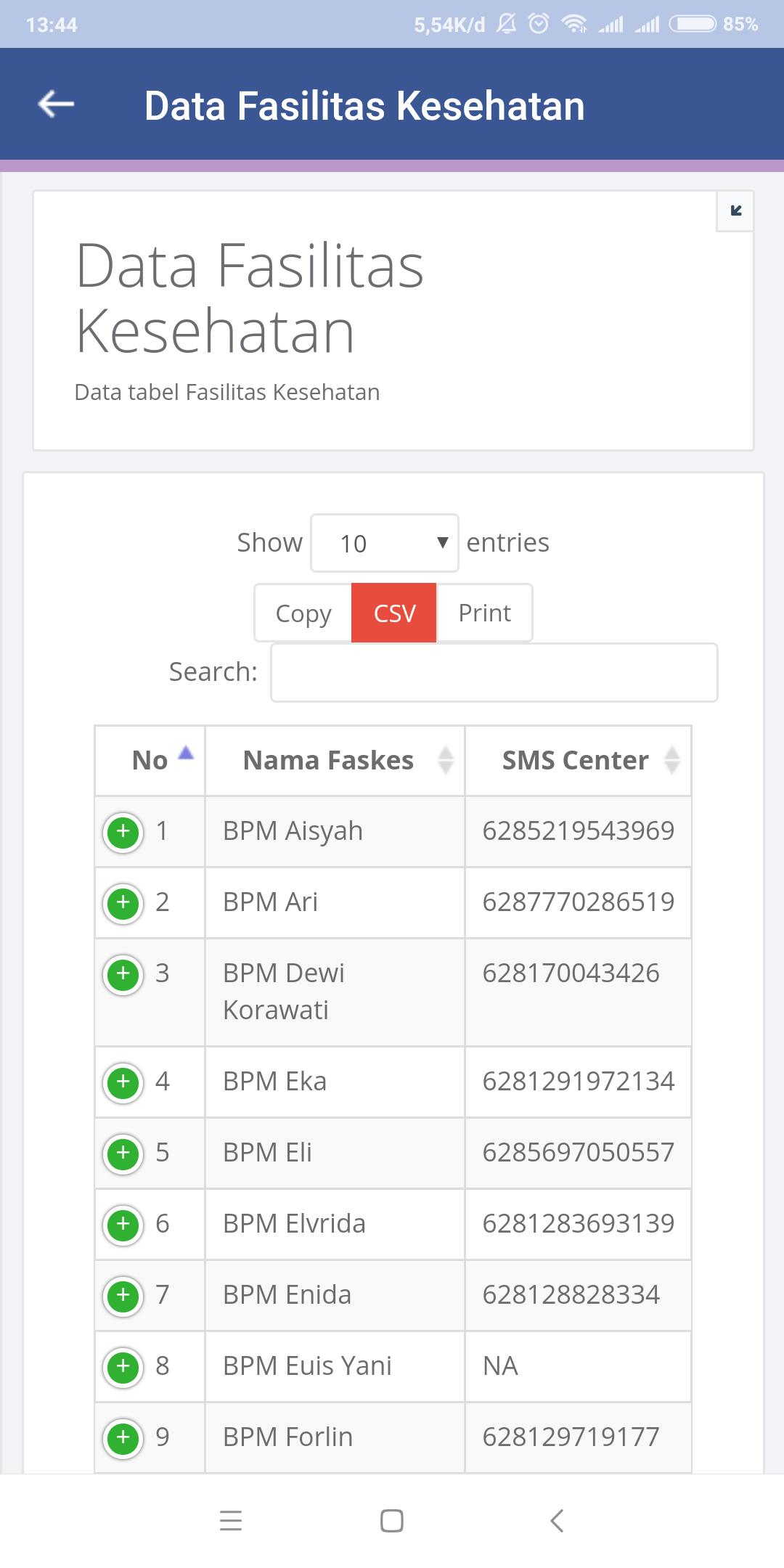Screen dimensions: 784x1568
Task: Sort table by SMS Center column
Action: pyautogui.click(x=578, y=760)
